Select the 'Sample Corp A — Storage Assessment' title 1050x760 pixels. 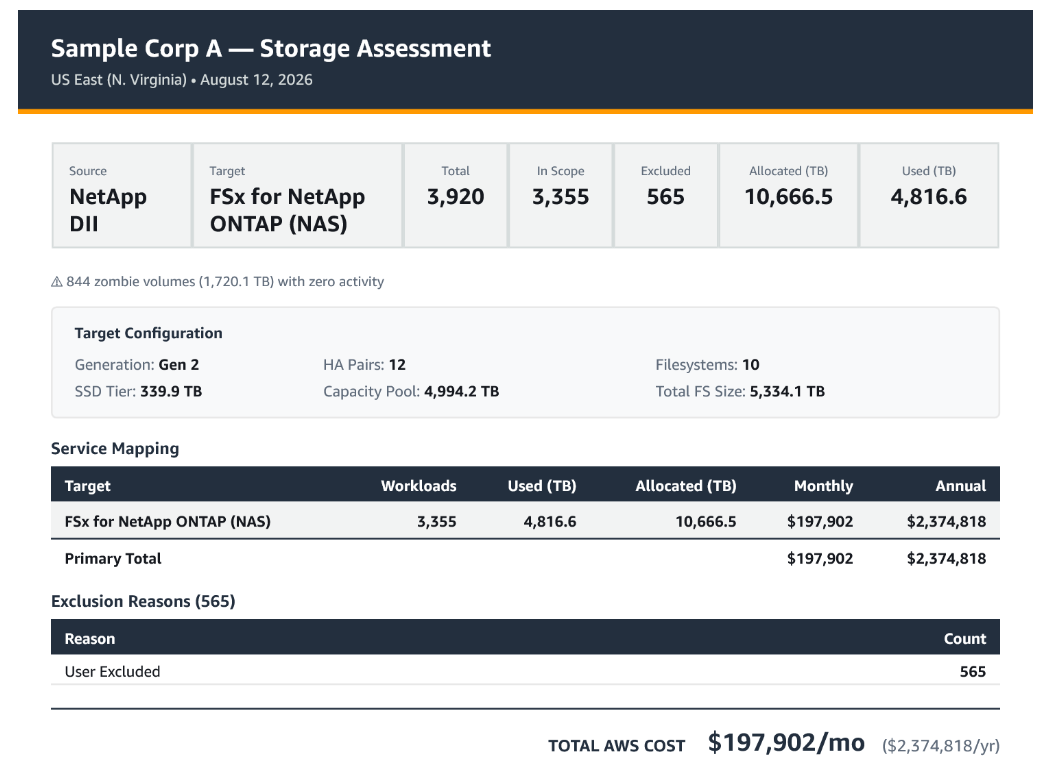click(271, 49)
